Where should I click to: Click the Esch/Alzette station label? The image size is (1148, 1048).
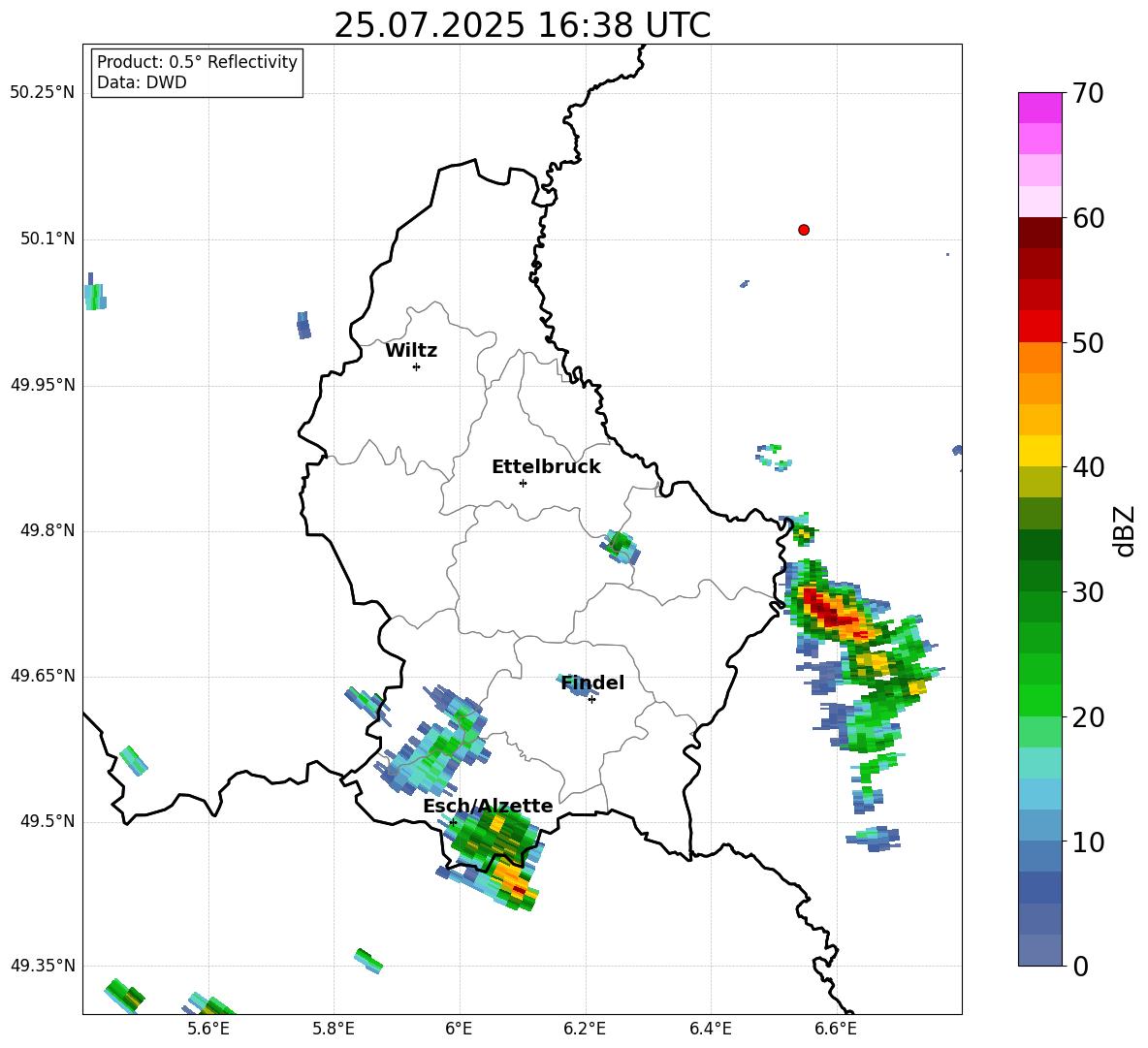(488, 806)
